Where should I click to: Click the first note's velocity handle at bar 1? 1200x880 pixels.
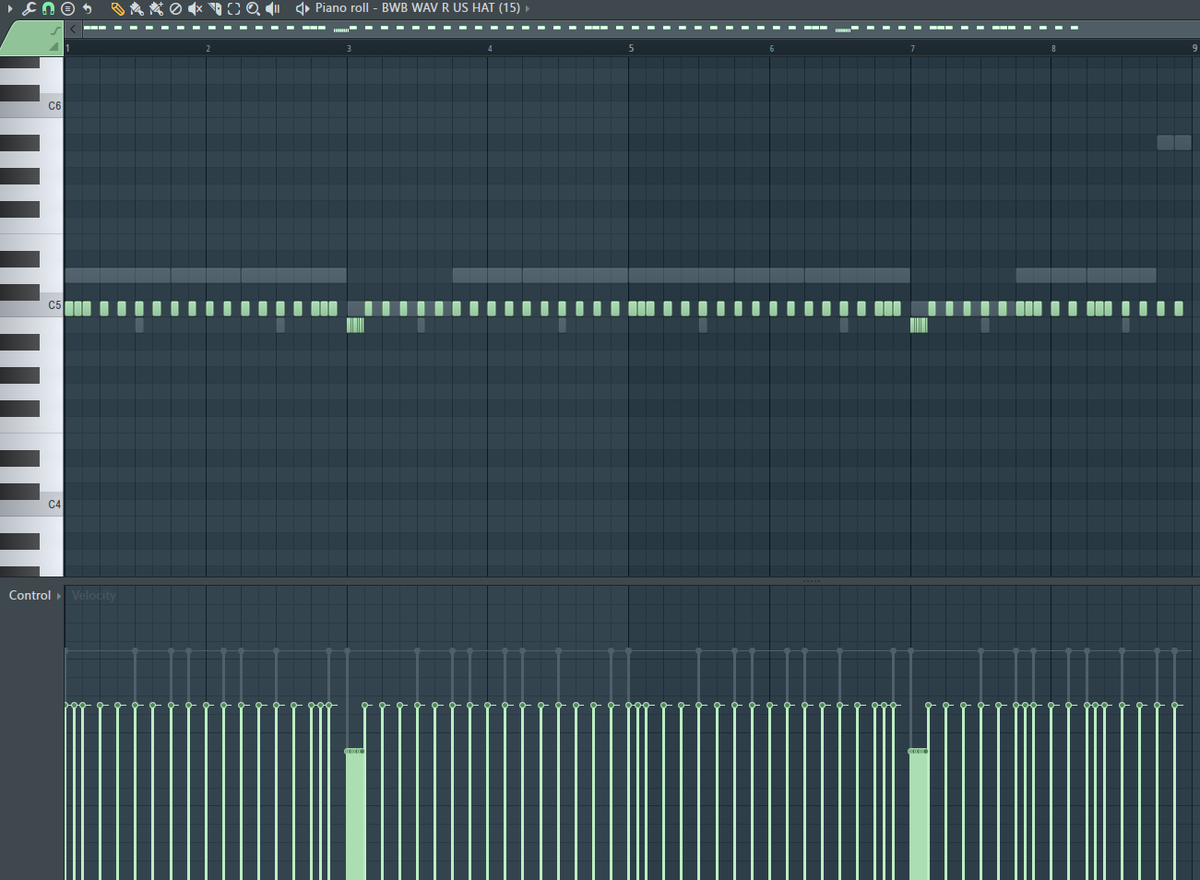tap(68, 705)
